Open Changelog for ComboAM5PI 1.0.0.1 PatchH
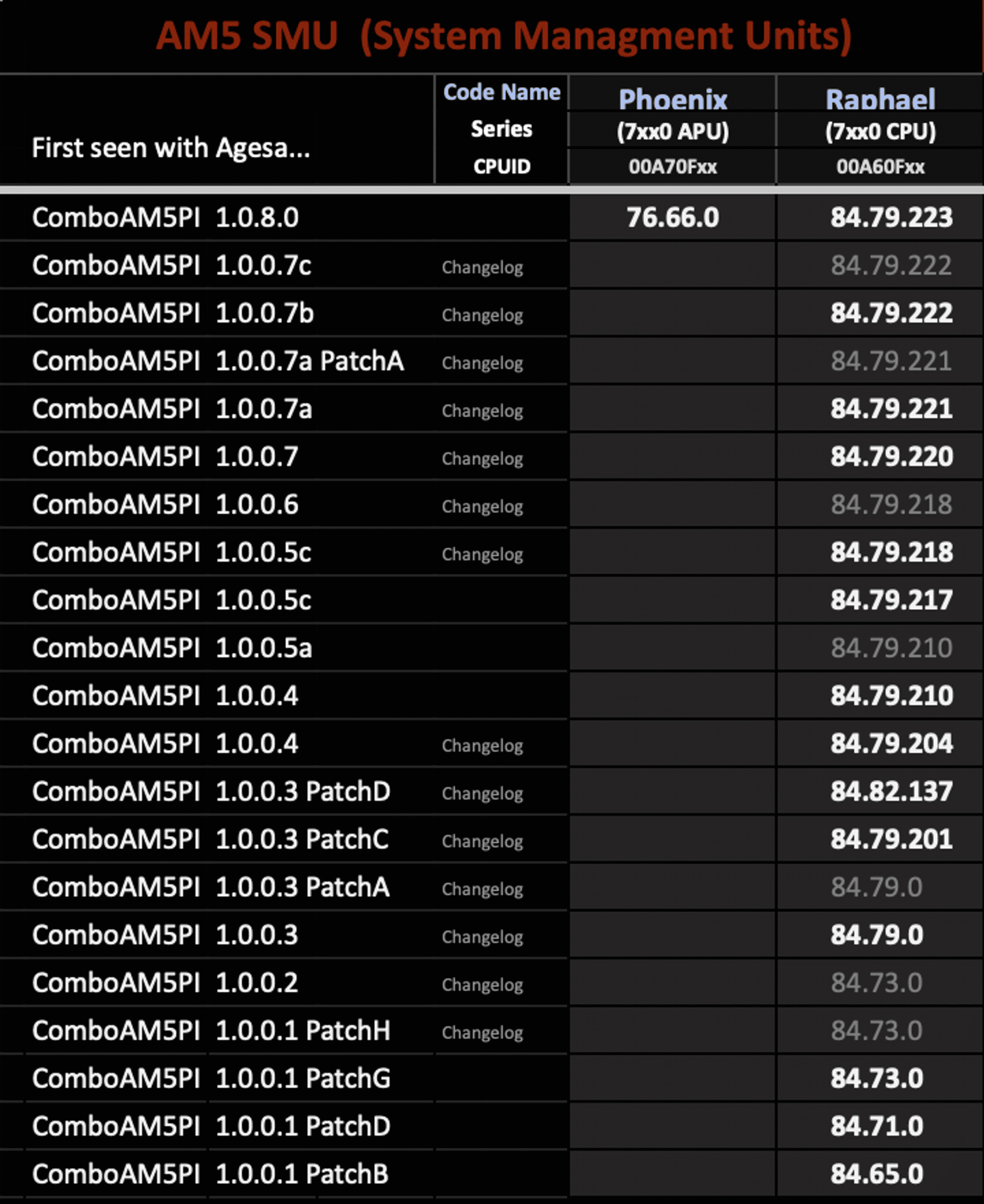This screenshot has height=1204, width=984. click(482, 1032)
